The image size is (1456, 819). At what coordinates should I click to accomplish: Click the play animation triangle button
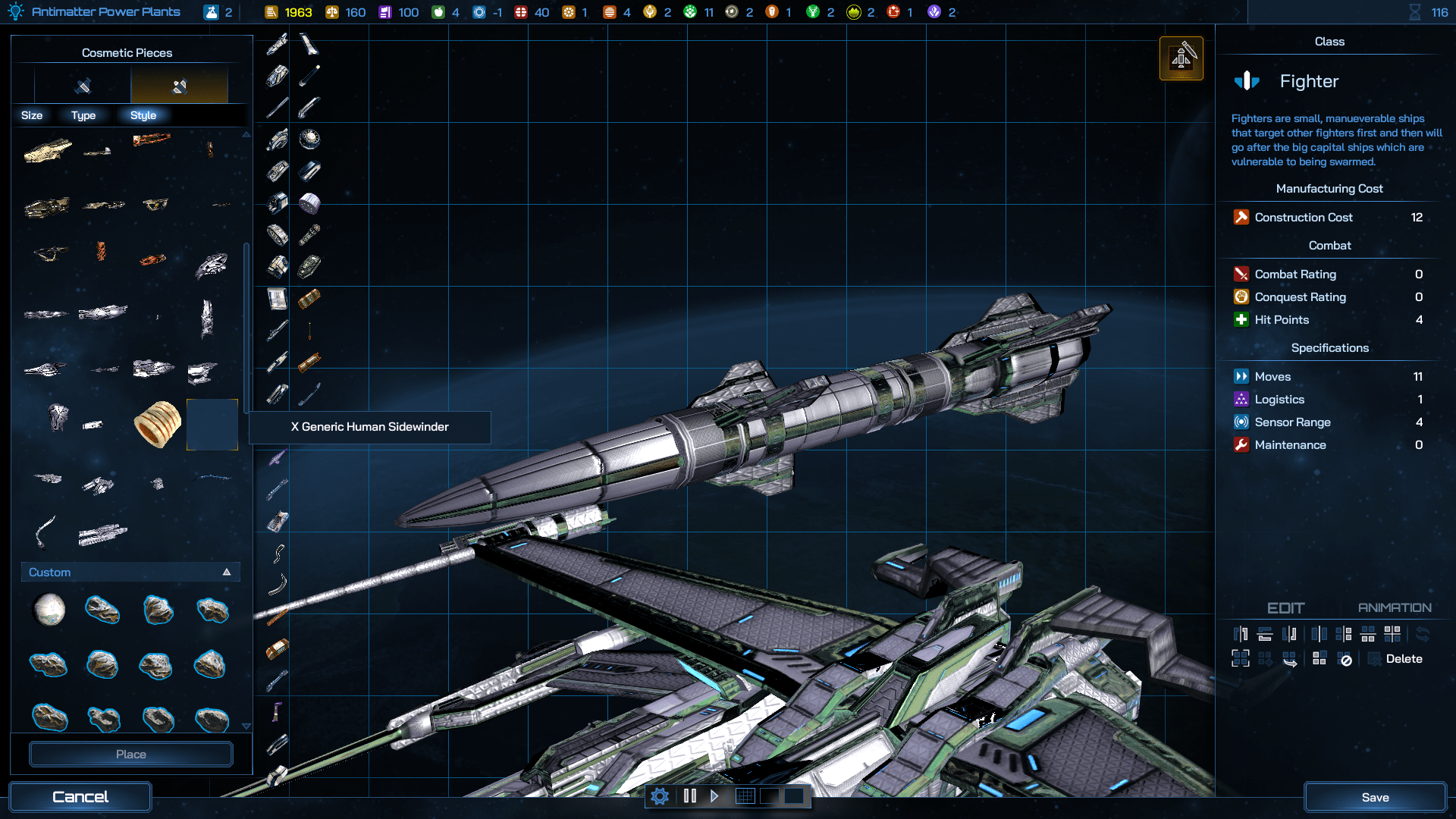click(714, 796)
